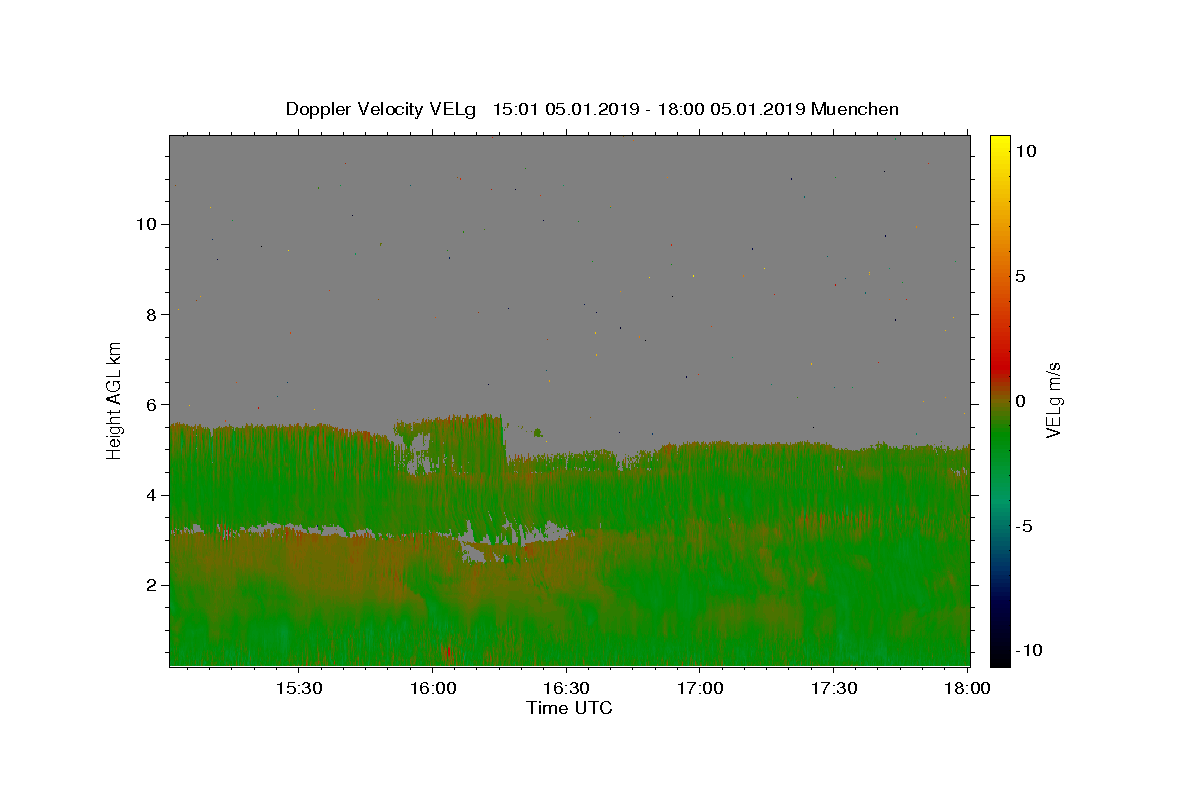Click the 17:00 time tick label
This screenshot has height=800, width=1200.
[x=701, y=688]
